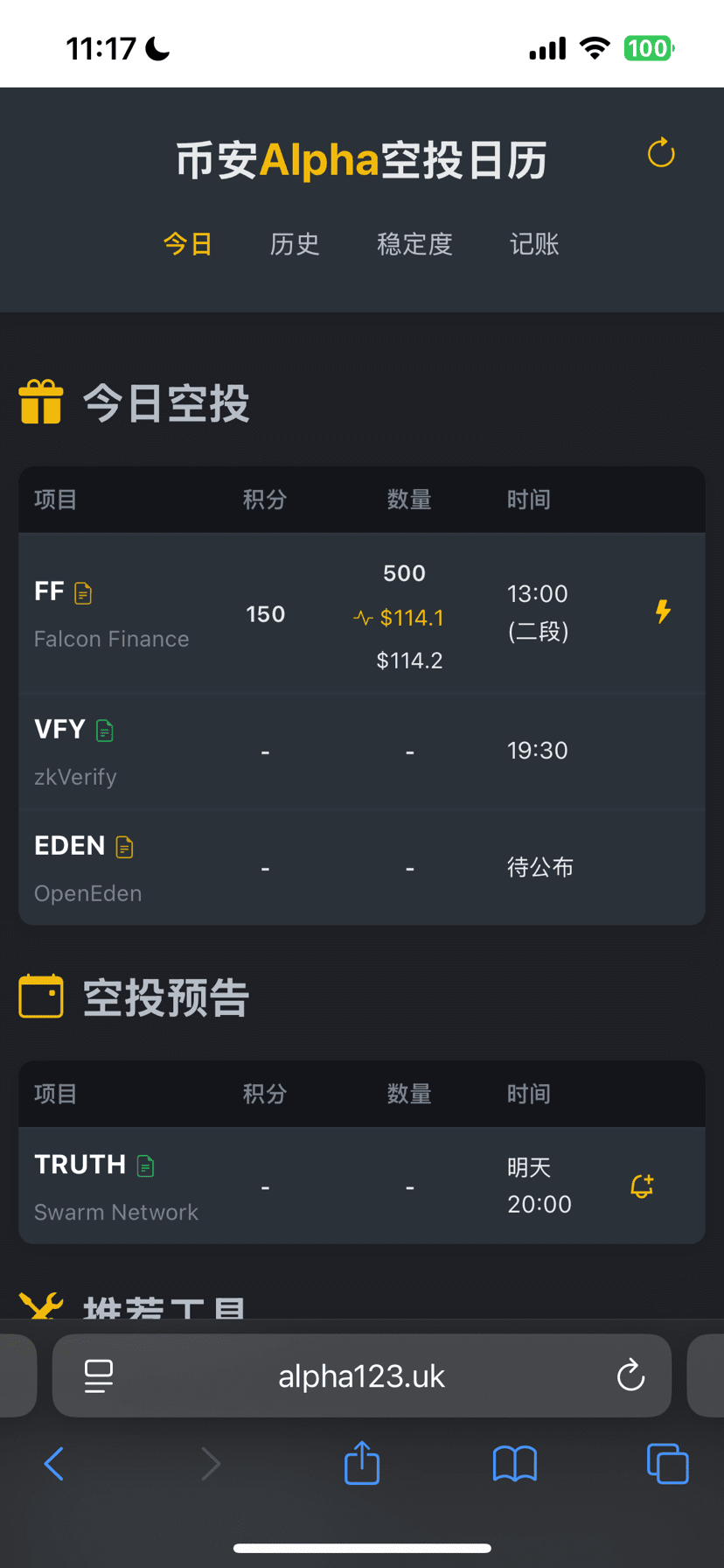
Task: Open the FF document icon
Action: pyautogui.click(x=83, y=593)
